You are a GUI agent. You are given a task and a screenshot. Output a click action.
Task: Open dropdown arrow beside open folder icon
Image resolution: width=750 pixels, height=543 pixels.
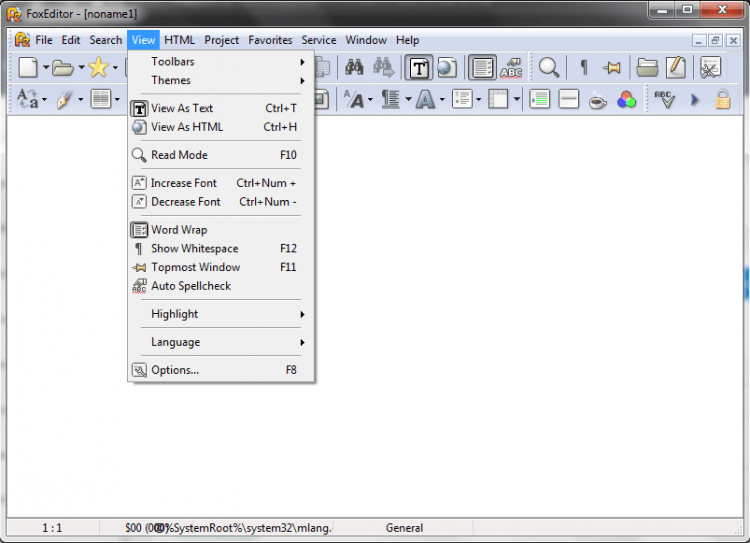pos(81,67)
